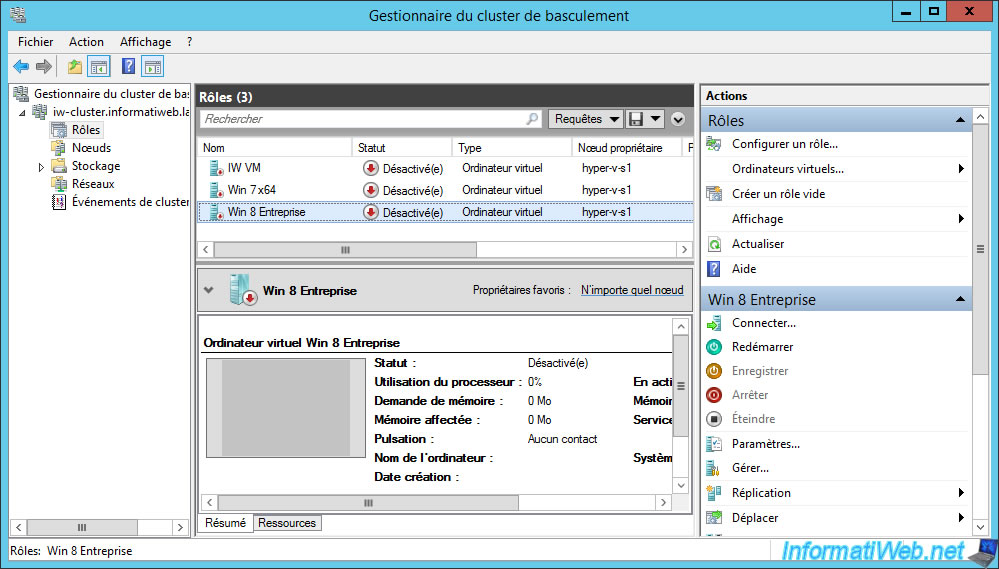The image size is (999, 569).
Task: Collapse the iw-cluster tree node
Action: [23, 113]
